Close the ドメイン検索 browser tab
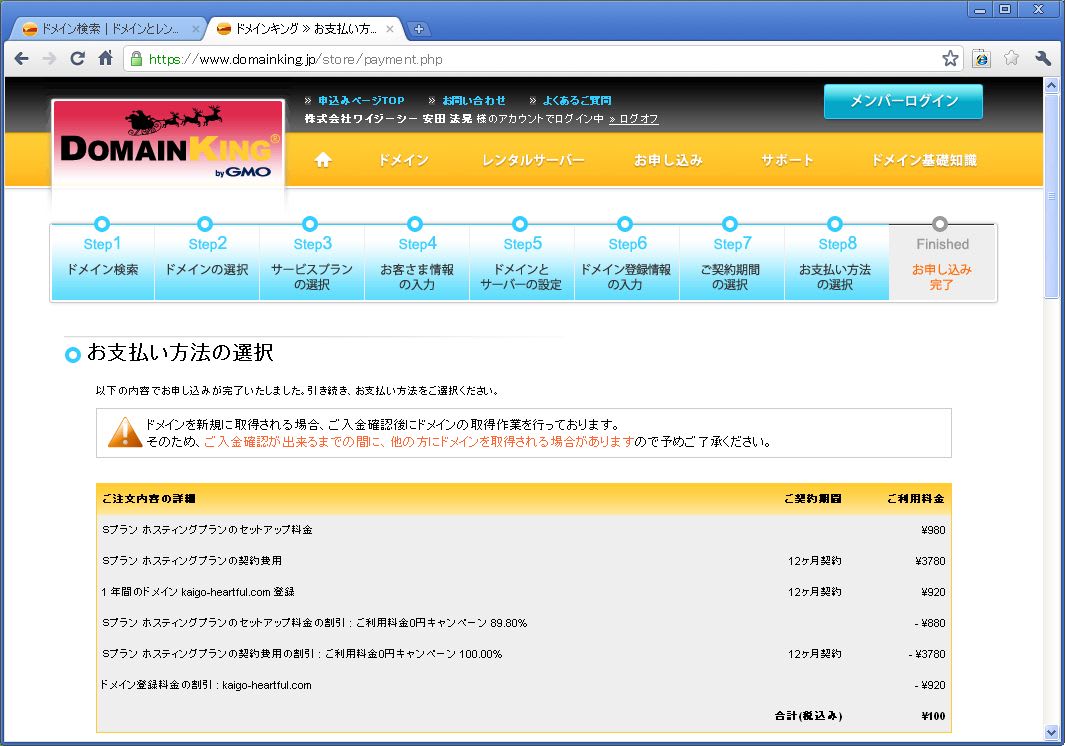The image size is (1065, 746). [196, 29]
